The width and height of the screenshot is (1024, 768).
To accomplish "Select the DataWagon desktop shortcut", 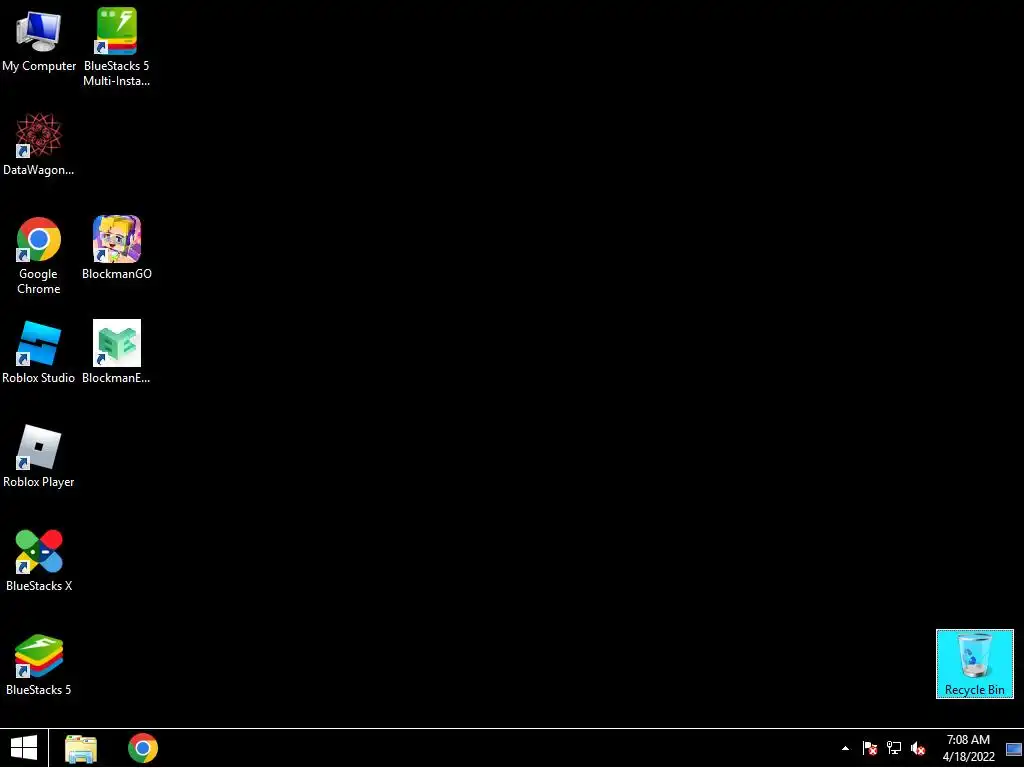I will 39,145.
